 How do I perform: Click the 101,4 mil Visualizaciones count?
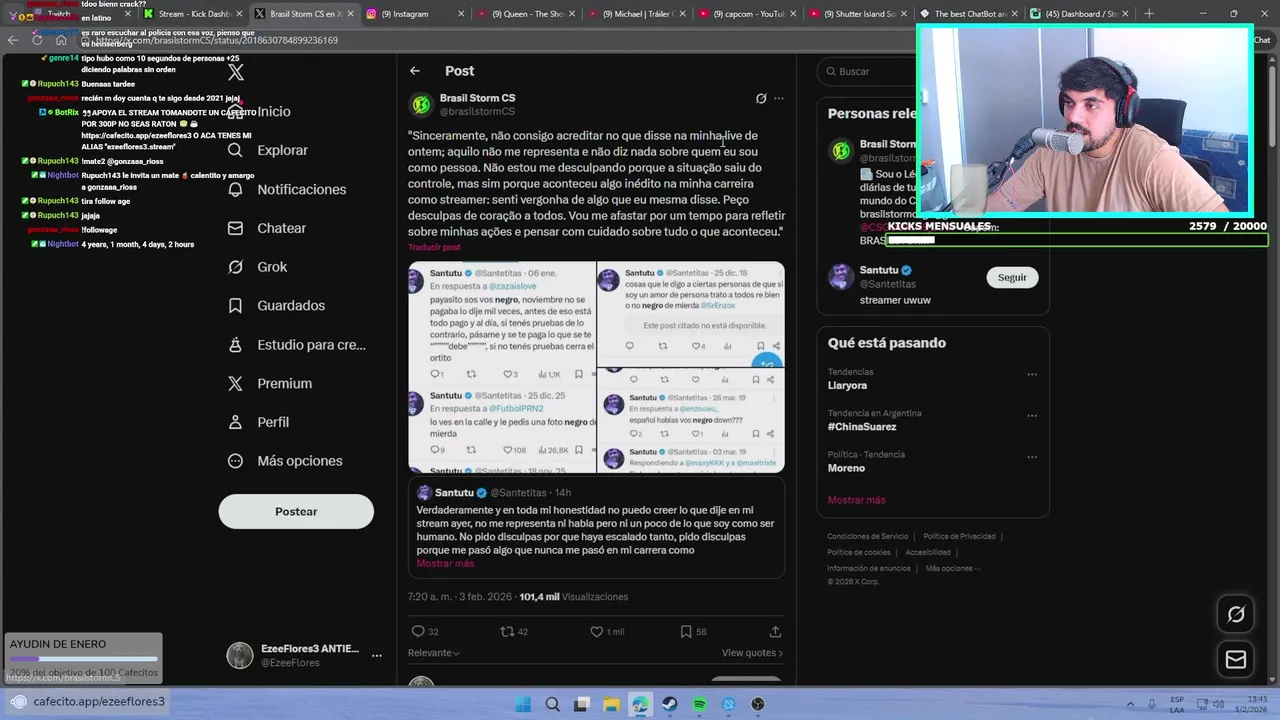click(x=573, y=597)
